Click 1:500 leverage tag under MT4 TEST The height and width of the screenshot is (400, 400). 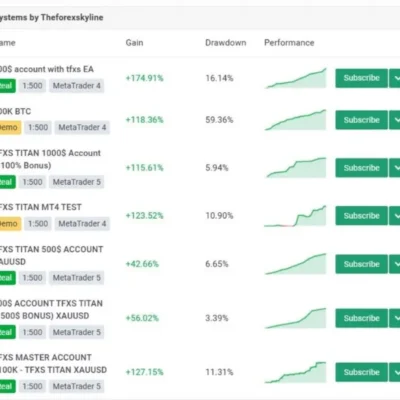38,224
